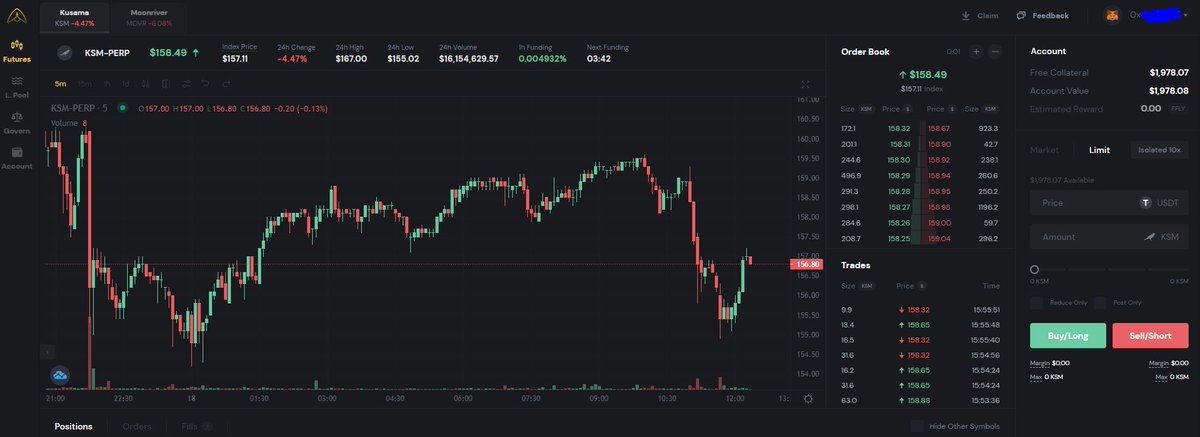Click the Buy/Long button

[1067, 335]
